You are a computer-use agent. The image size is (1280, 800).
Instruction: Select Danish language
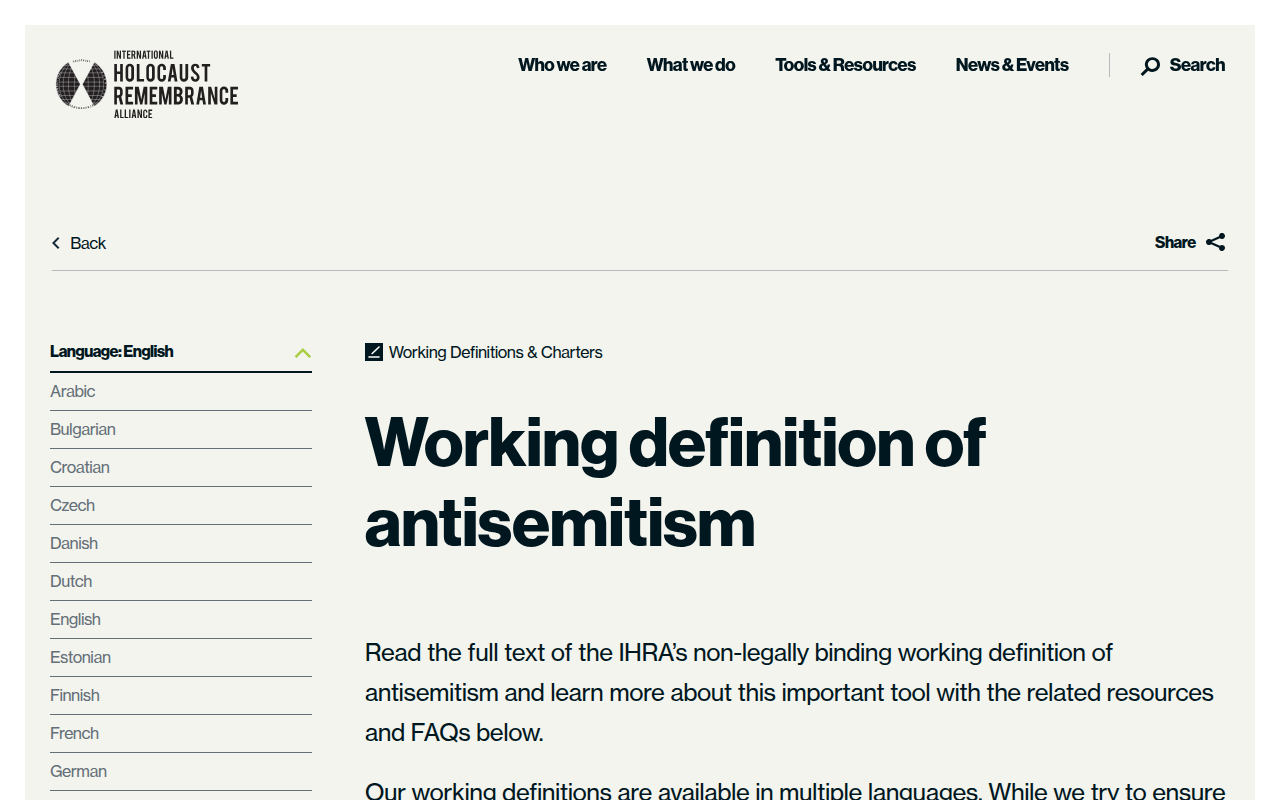tap(181, 544)
